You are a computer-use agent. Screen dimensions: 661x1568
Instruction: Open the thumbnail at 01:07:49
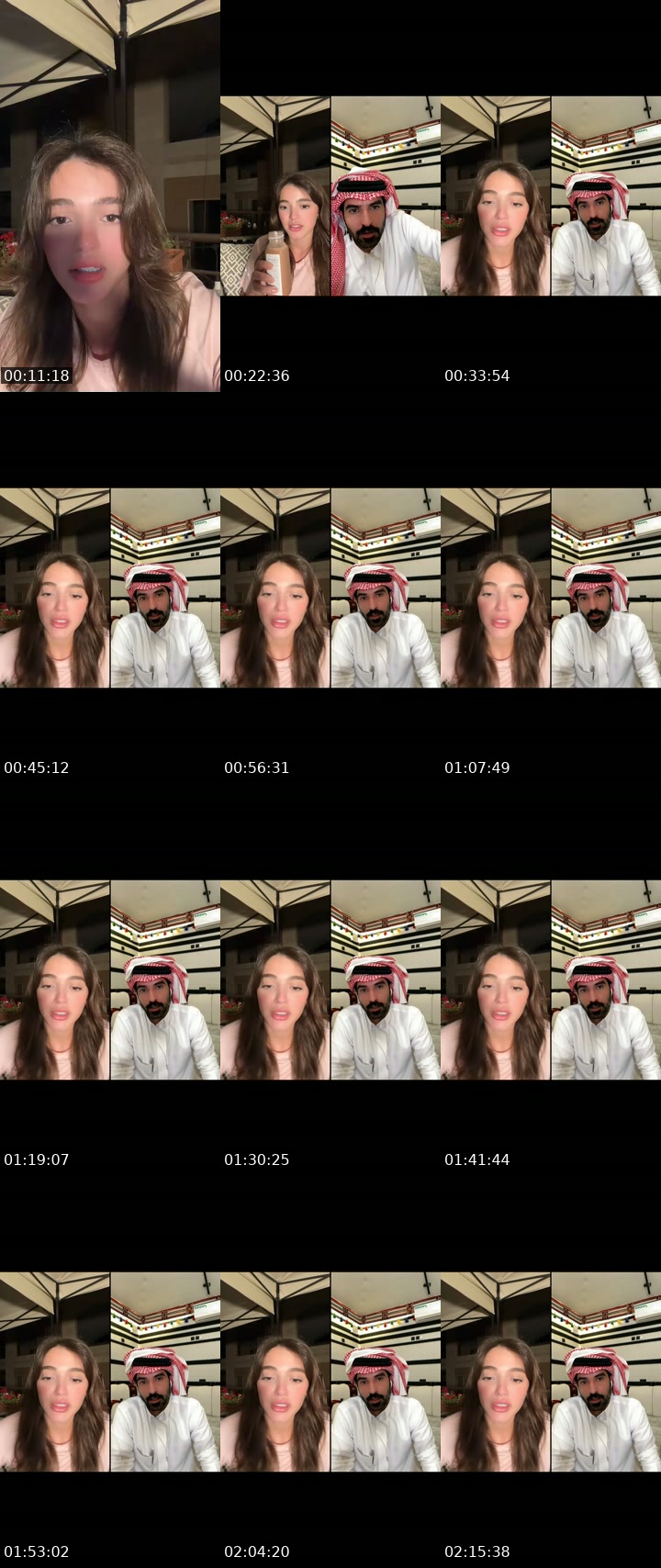(551, 588)
